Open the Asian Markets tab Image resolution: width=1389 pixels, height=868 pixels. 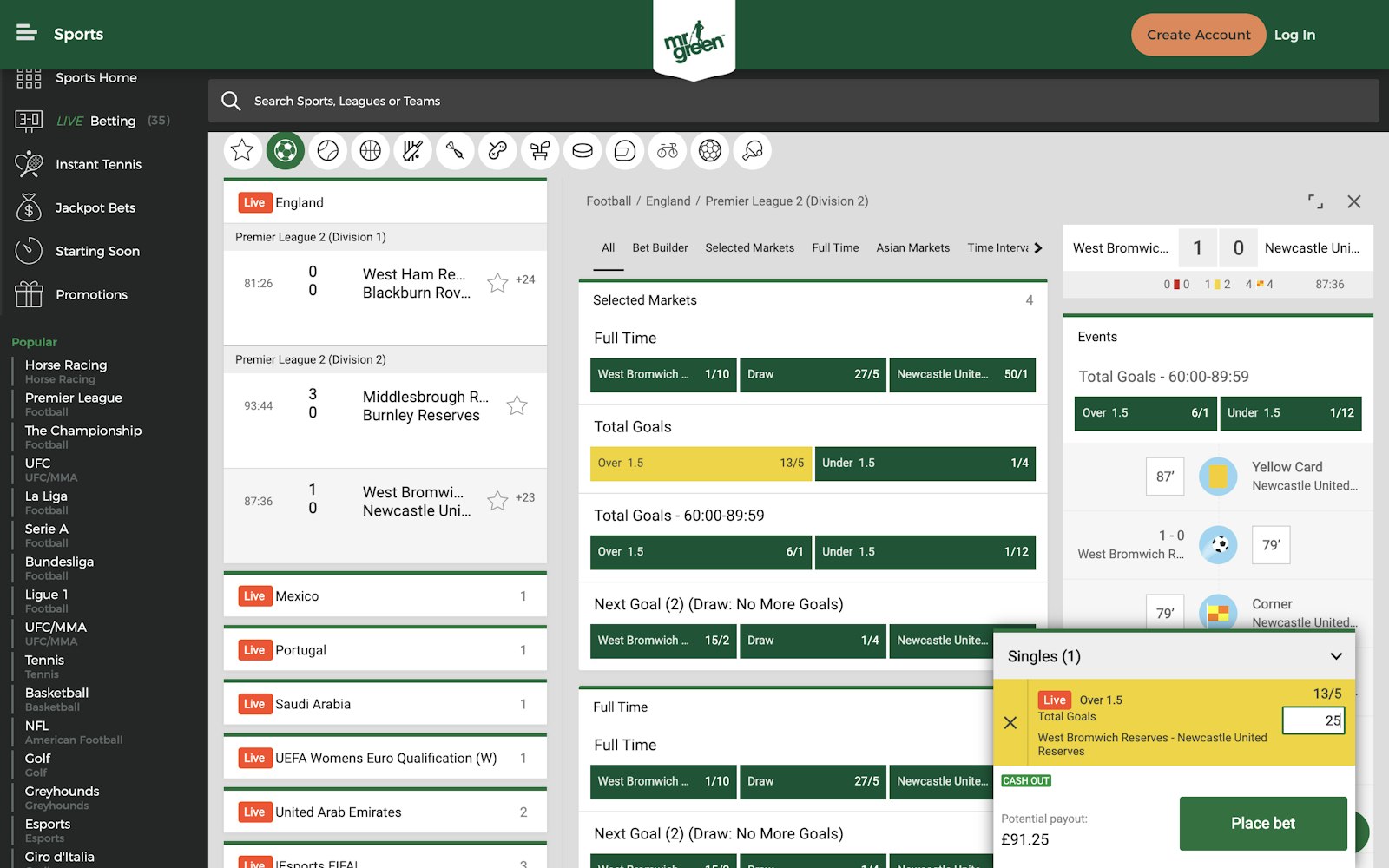912,247
